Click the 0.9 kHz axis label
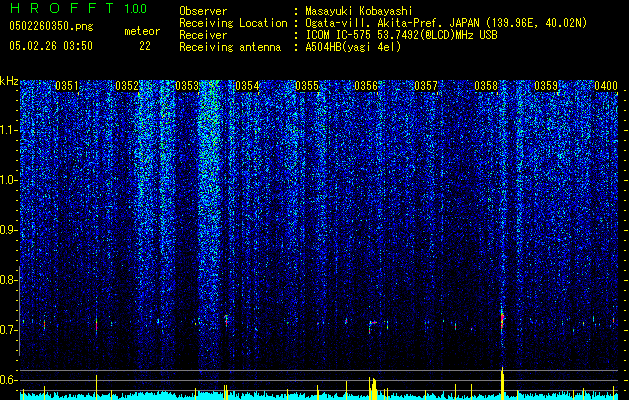Viewport: 629px width, 400px height. point(9,230)
